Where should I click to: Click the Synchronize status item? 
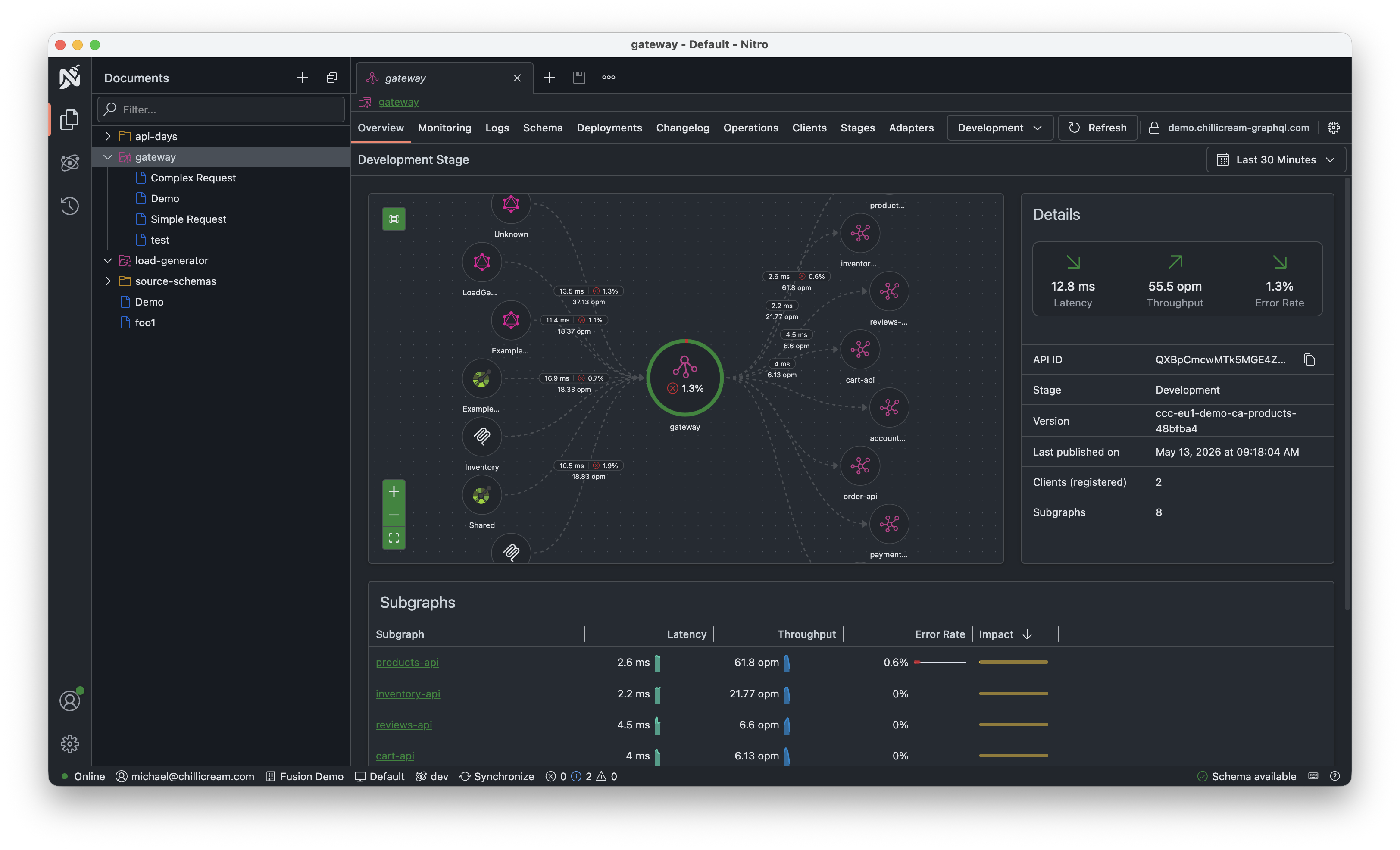coord(497,776)
